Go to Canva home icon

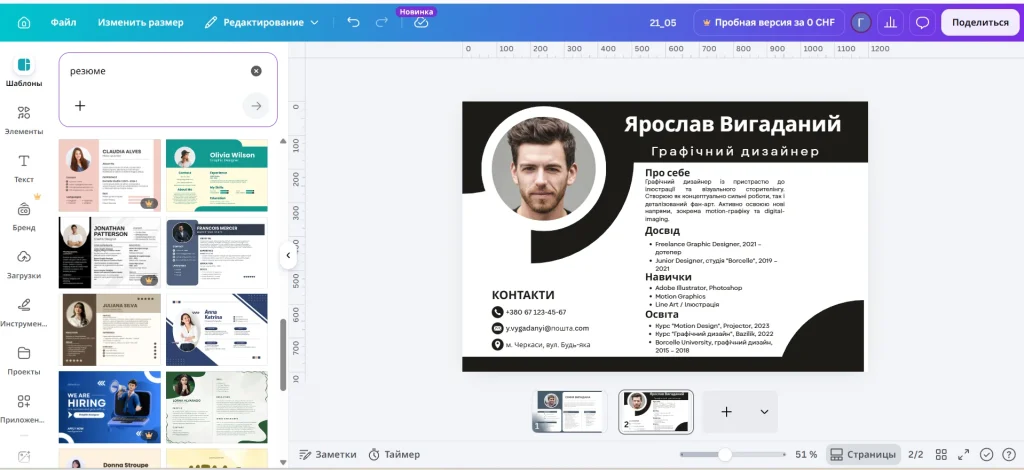point(24,22)
